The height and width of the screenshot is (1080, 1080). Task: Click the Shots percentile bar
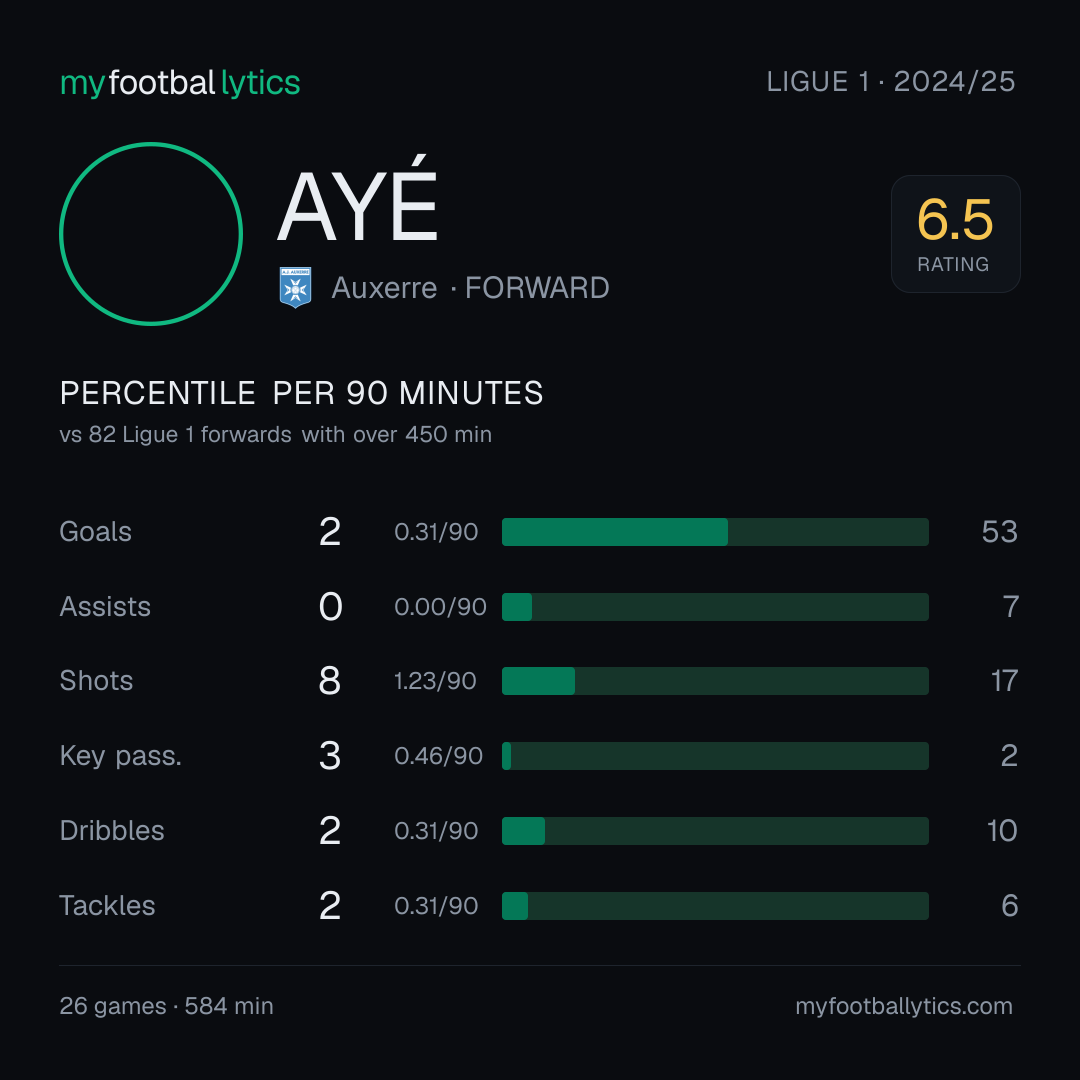(715, 681)
